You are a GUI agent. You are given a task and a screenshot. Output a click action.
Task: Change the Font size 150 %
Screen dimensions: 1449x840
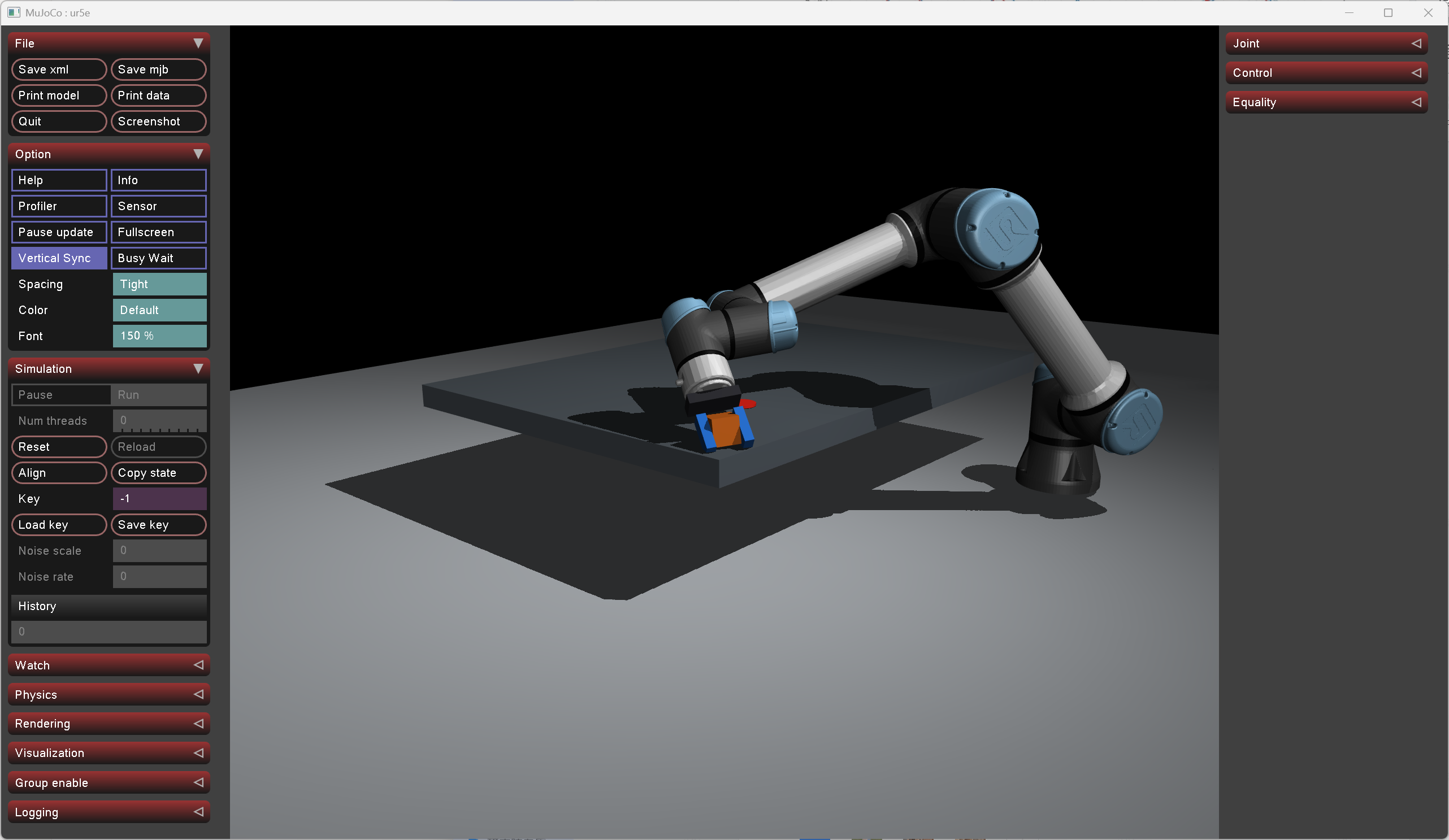click(x=160, y=336)
